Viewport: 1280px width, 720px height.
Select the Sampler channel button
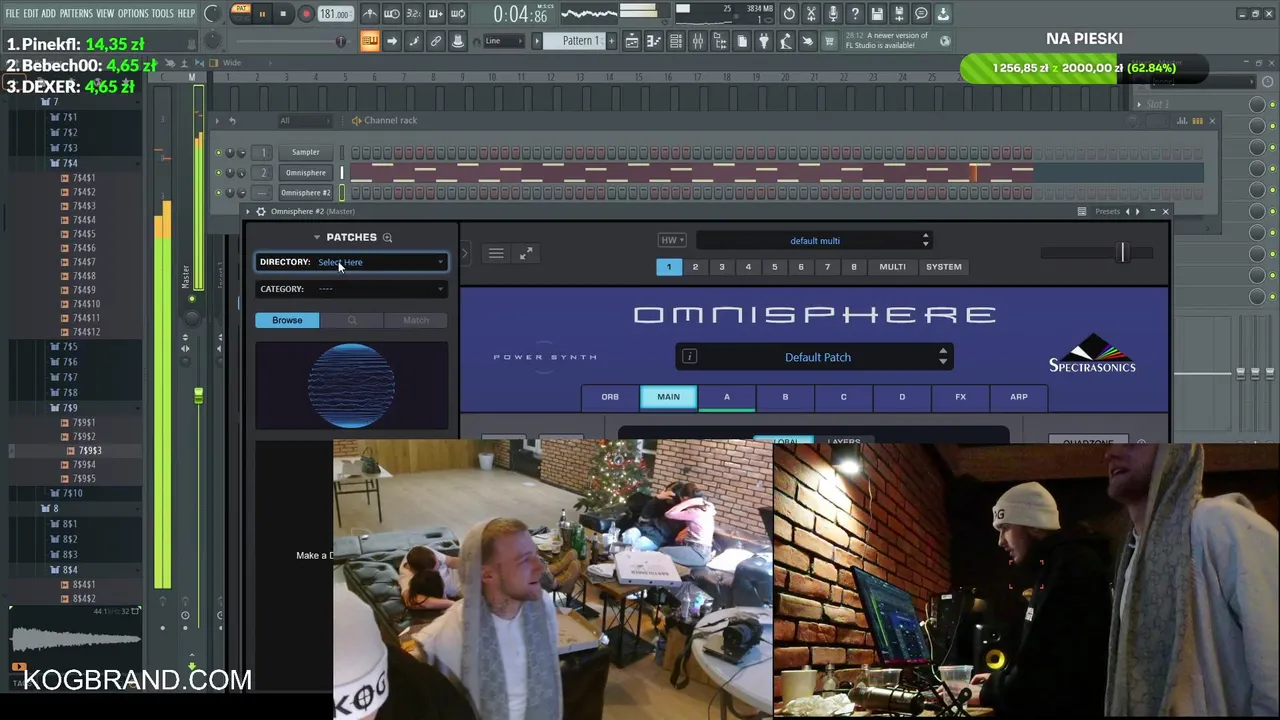click(305, 153)
